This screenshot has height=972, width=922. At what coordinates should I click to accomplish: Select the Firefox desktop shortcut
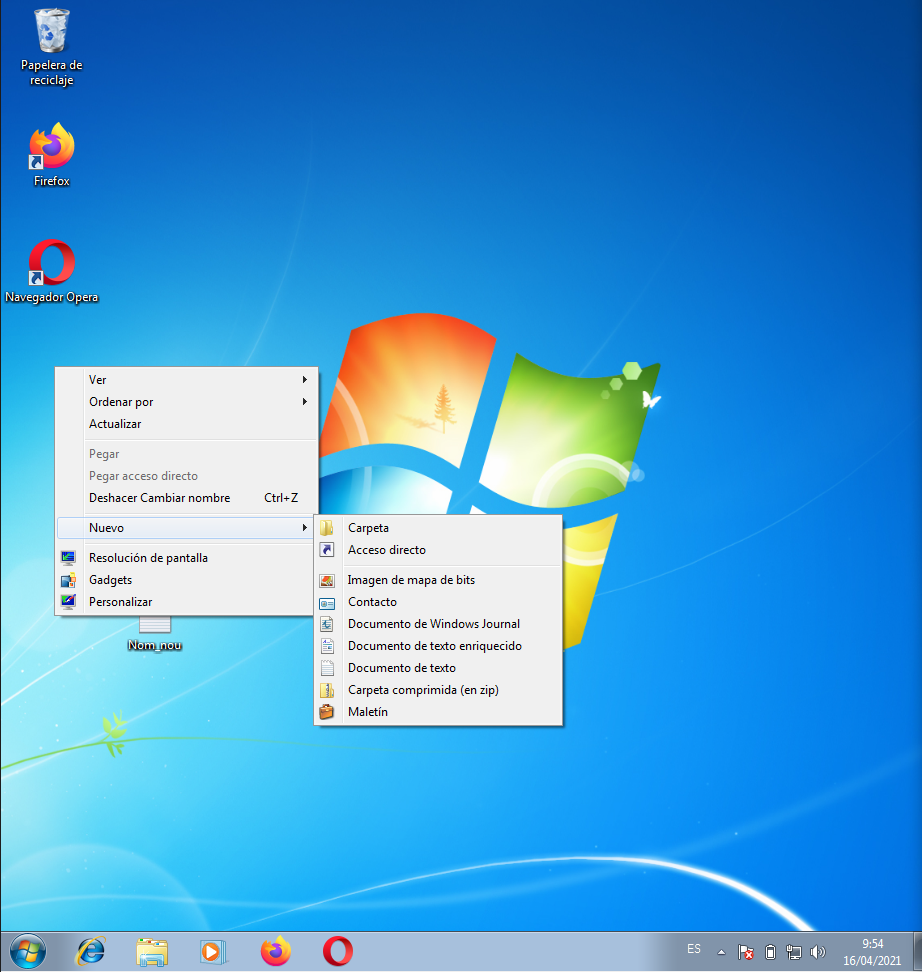(x=51, y=155)
